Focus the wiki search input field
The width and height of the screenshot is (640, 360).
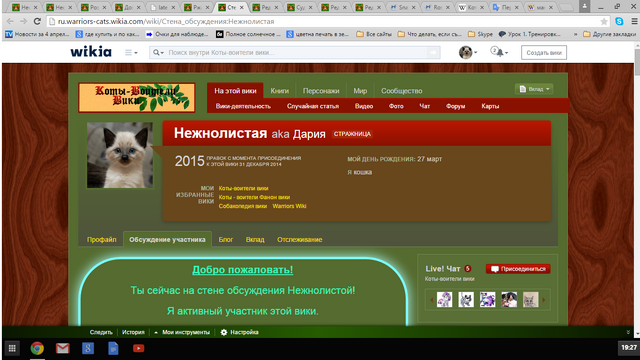pos(296,53)
